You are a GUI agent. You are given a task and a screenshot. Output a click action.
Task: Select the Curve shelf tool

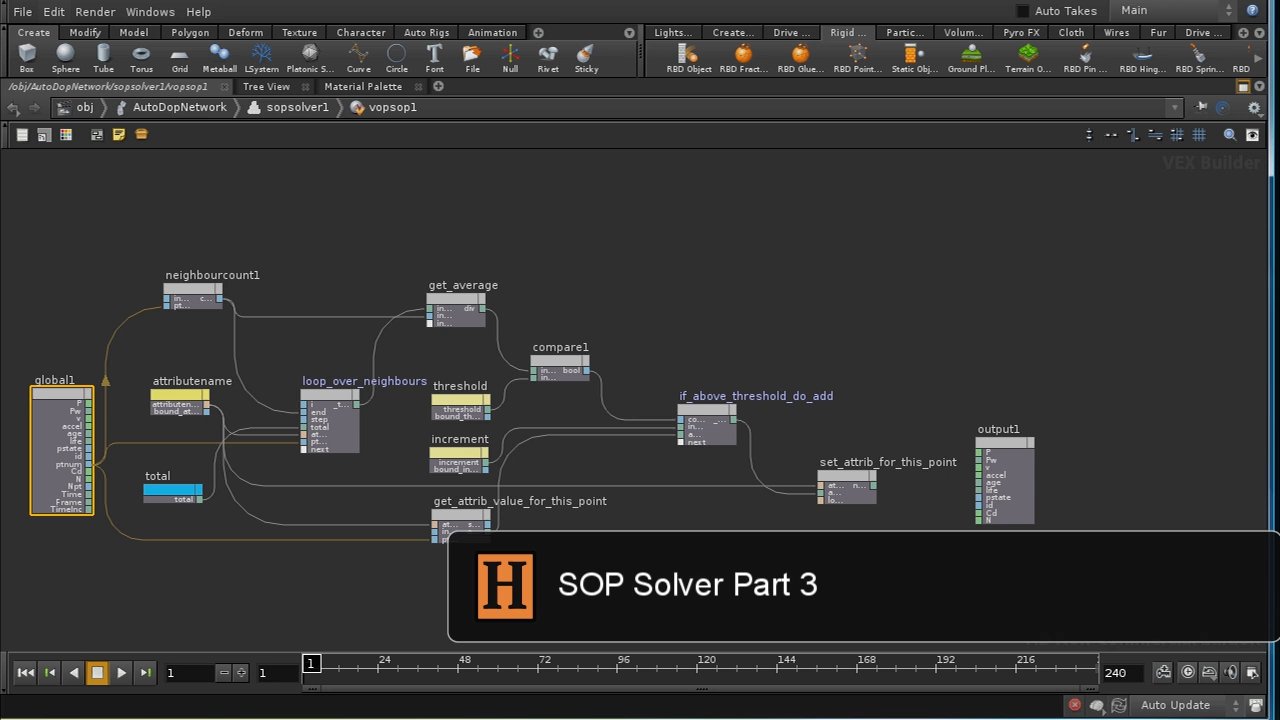point(358,58)
